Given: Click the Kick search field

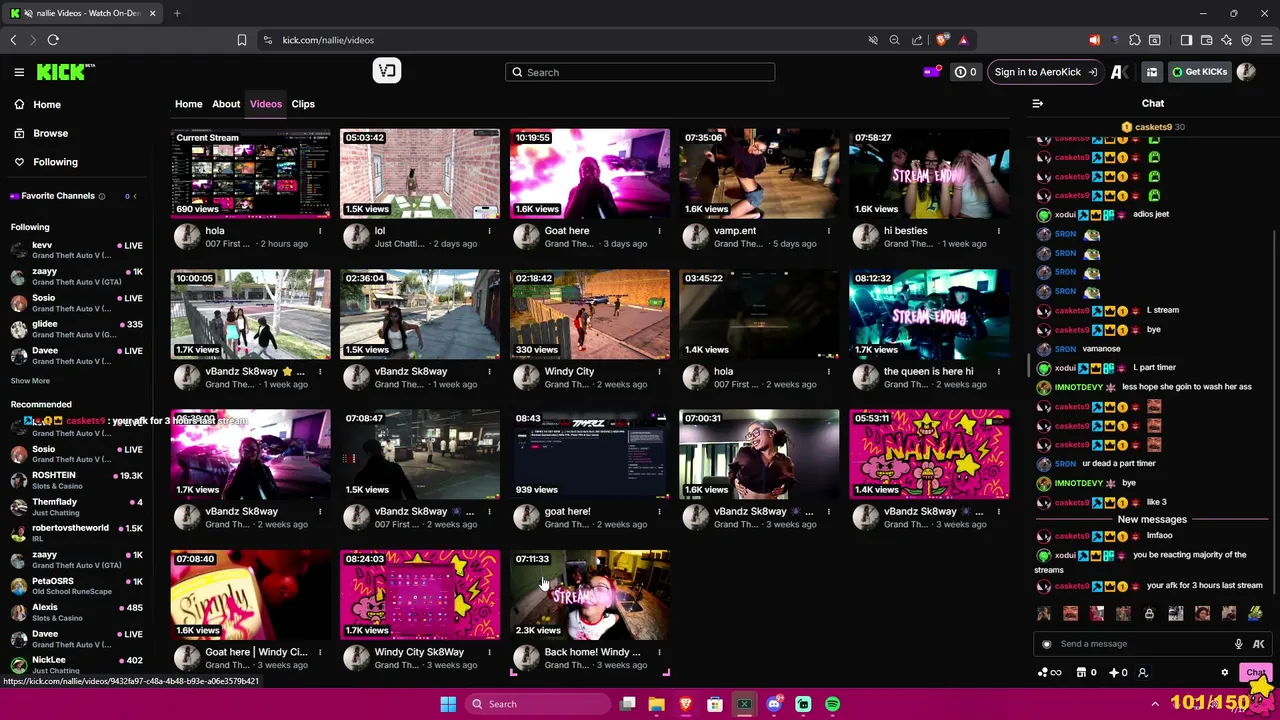Looking at the screenshot, I should tap(640, 72).
